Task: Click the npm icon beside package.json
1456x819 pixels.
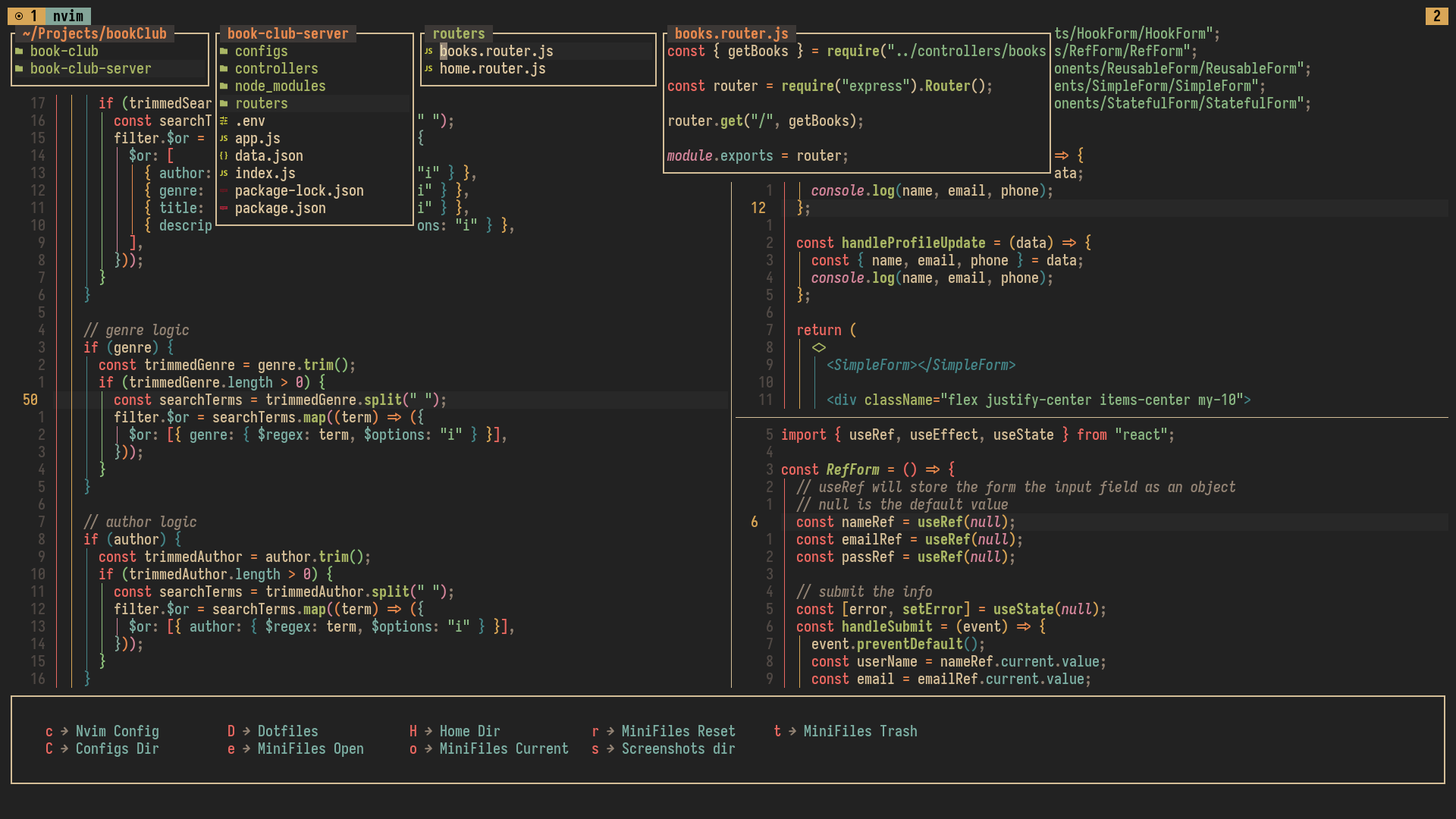Action: tap(224, 209)
